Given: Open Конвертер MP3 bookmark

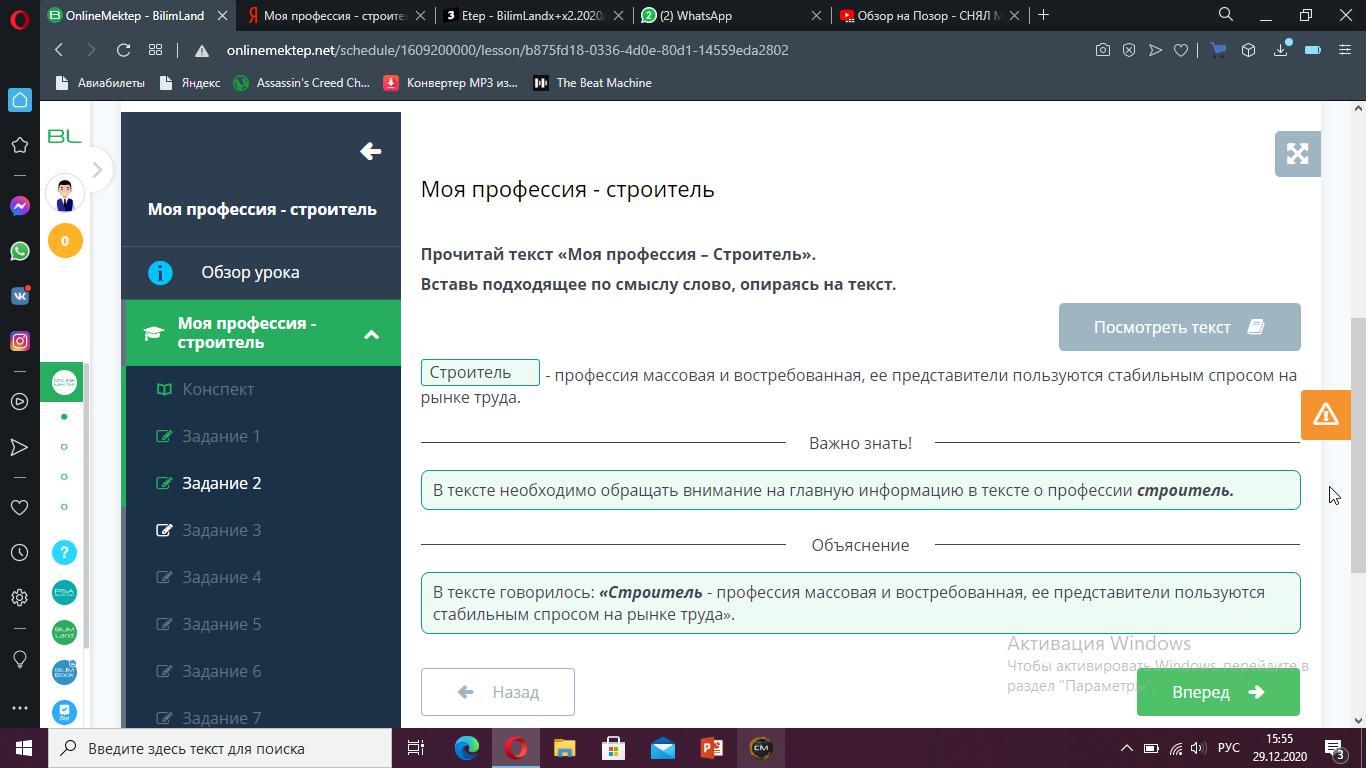Looking at the screenshot, I should tap(451, 83).
